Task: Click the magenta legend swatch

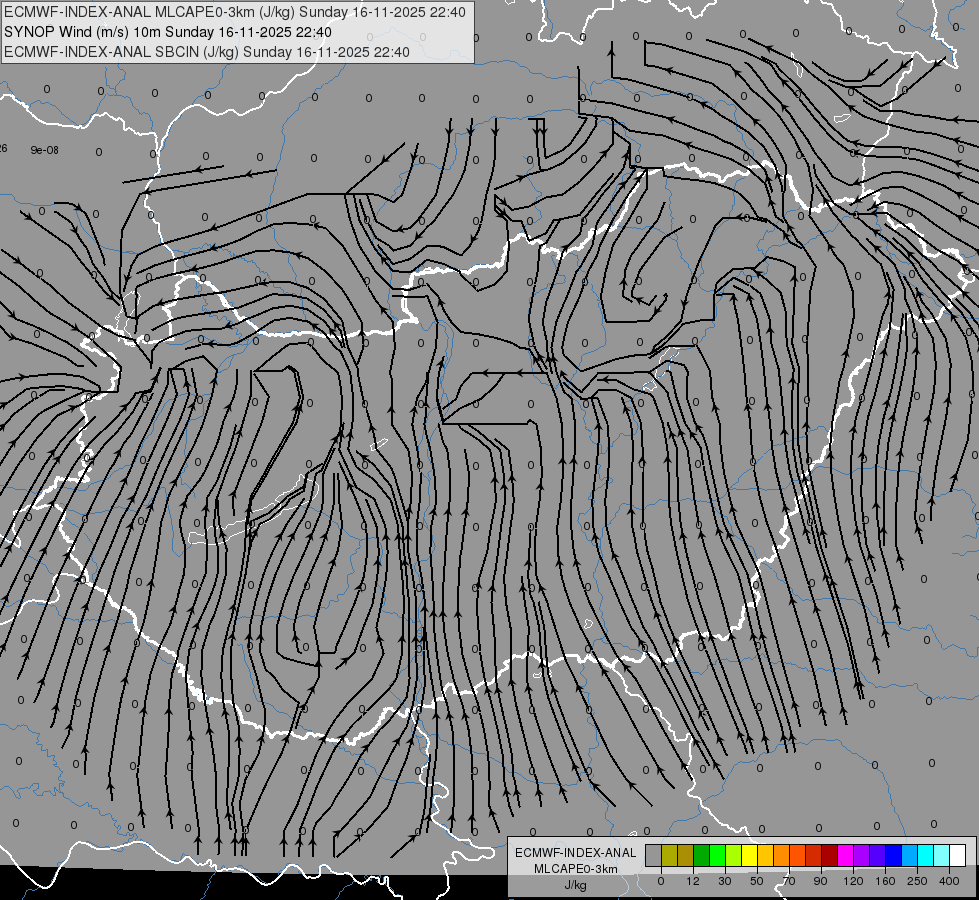Action: pos(845,855)
